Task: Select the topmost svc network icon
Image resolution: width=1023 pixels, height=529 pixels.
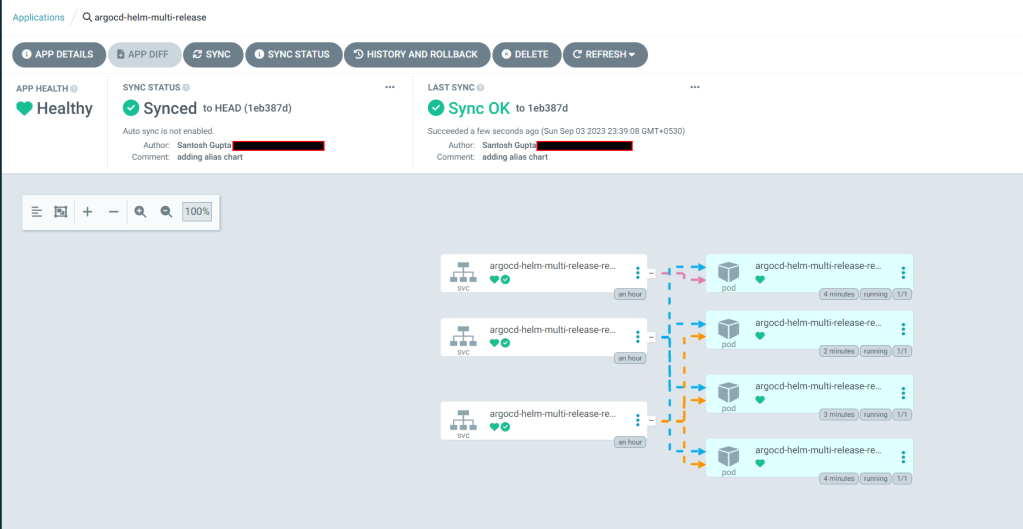Action: point(463,271)
